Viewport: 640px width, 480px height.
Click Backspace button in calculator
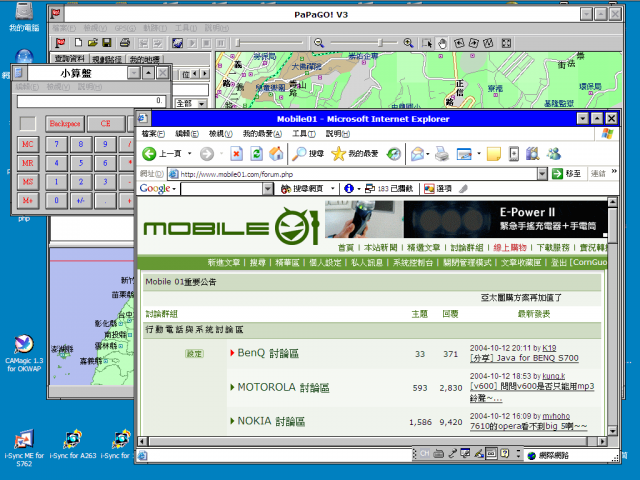tap(65, 123)
